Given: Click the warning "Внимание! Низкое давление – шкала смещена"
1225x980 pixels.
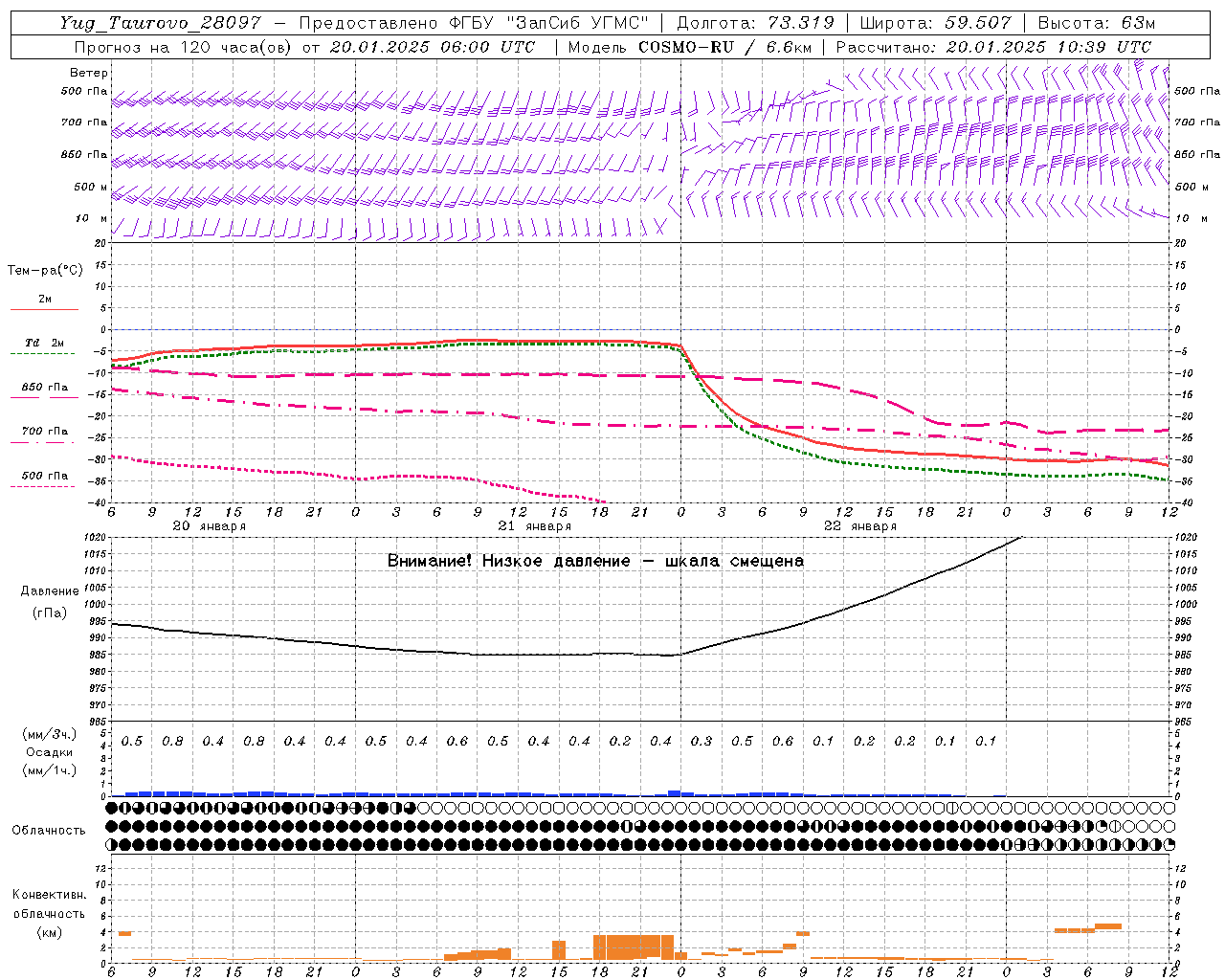Looking at the screenshot, I should [595, 561].
